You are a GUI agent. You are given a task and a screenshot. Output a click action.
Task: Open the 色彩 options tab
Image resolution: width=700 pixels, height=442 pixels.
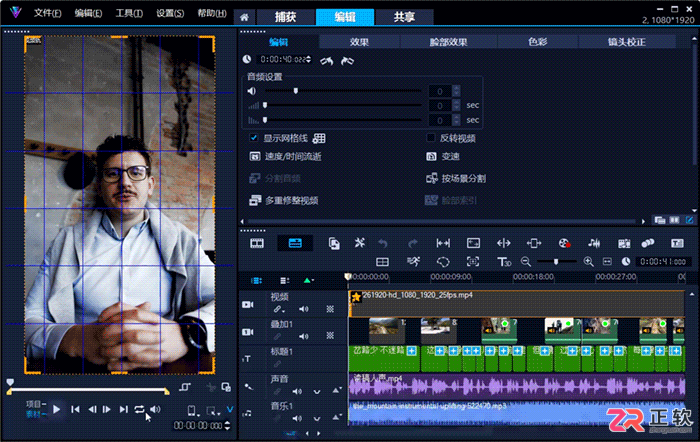coord(538,42)
